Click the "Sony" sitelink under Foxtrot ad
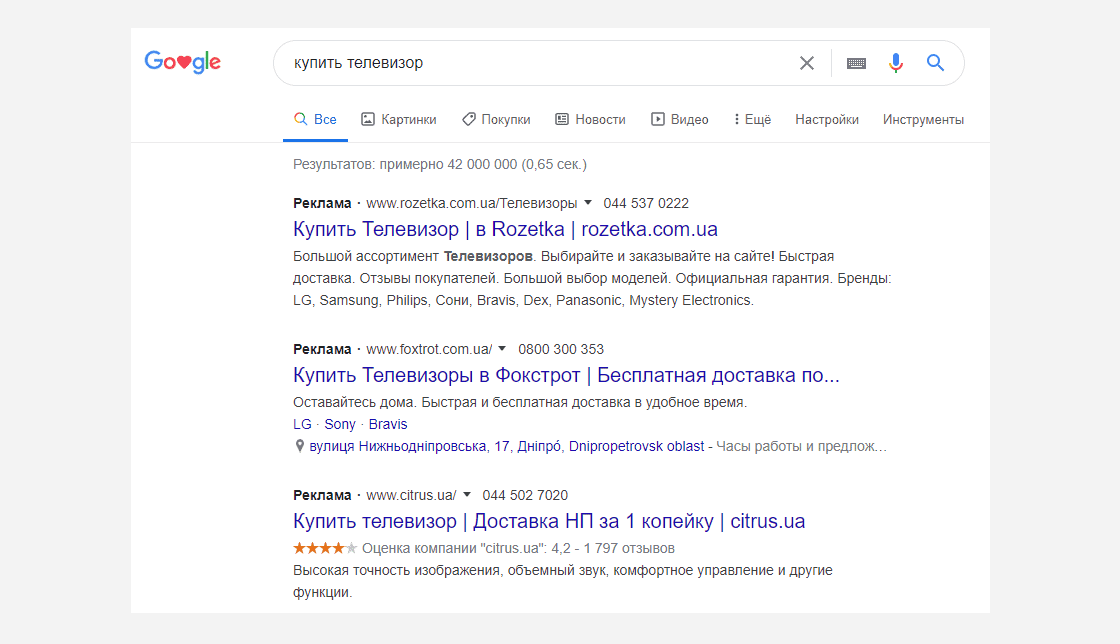 coord(340,424)
